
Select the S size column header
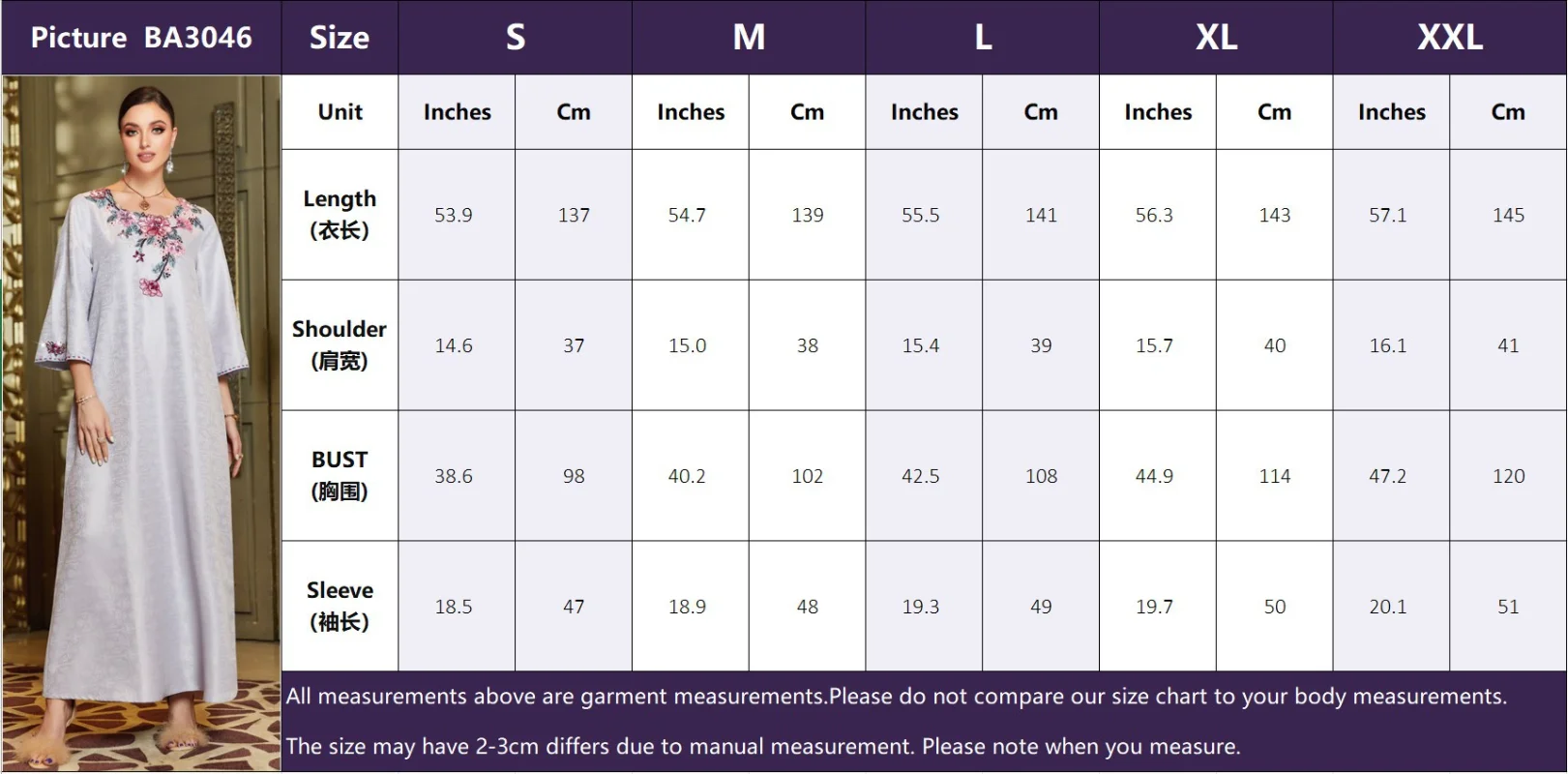(x=515, y=38)
